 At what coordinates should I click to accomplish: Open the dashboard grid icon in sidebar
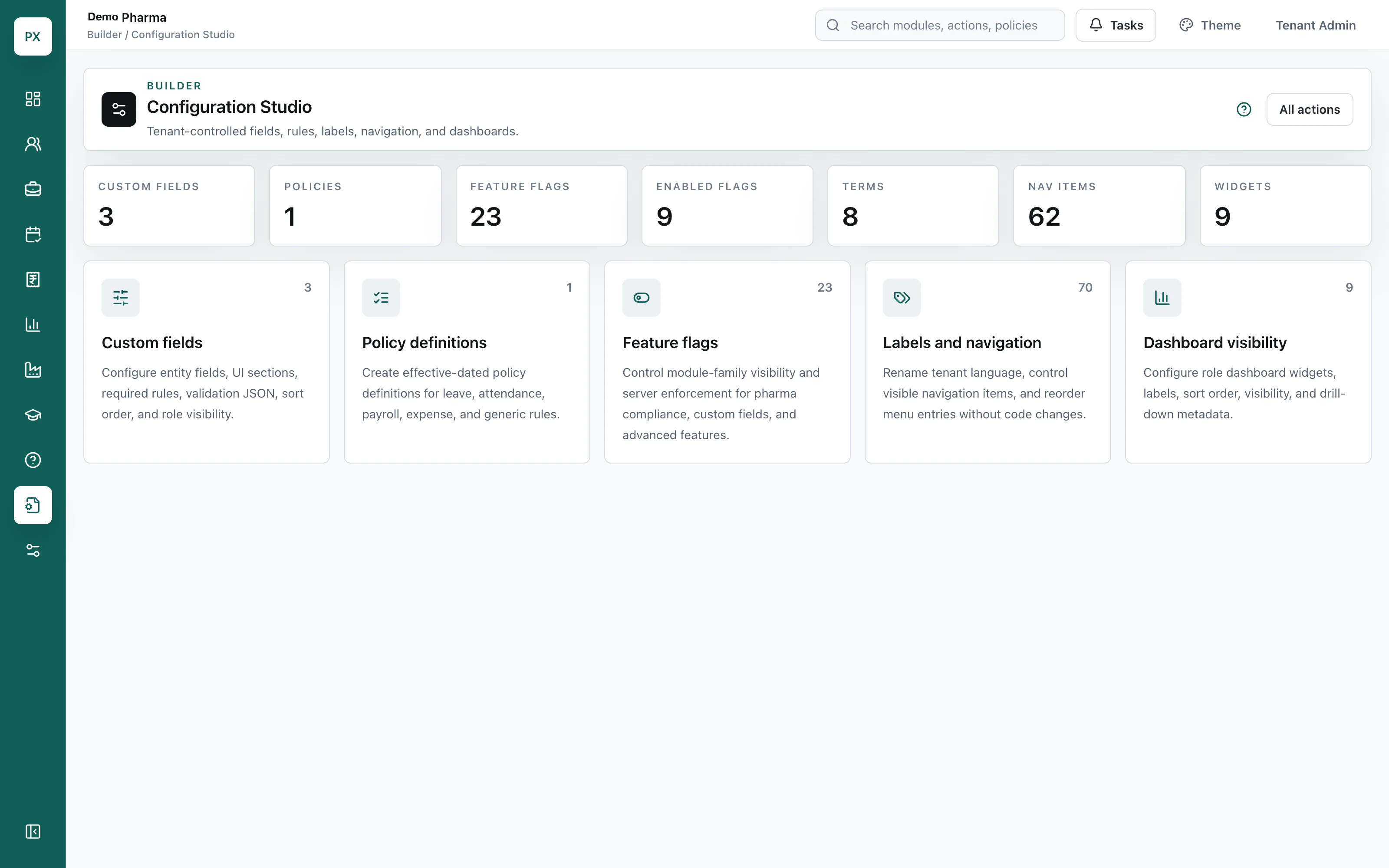(x=33, y=99)
